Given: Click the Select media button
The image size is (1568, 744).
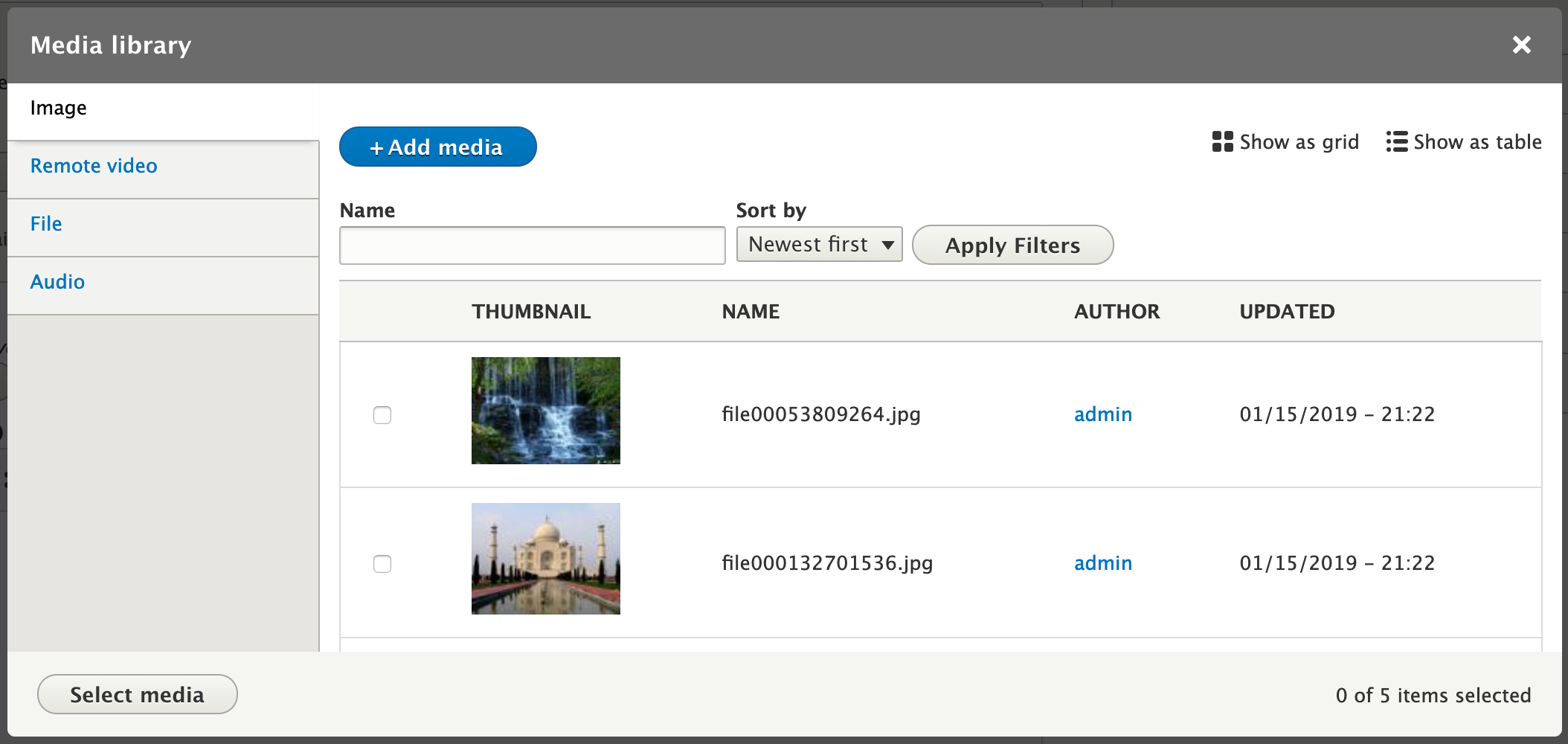Looking at the screenshot, I should coord(138,694).
